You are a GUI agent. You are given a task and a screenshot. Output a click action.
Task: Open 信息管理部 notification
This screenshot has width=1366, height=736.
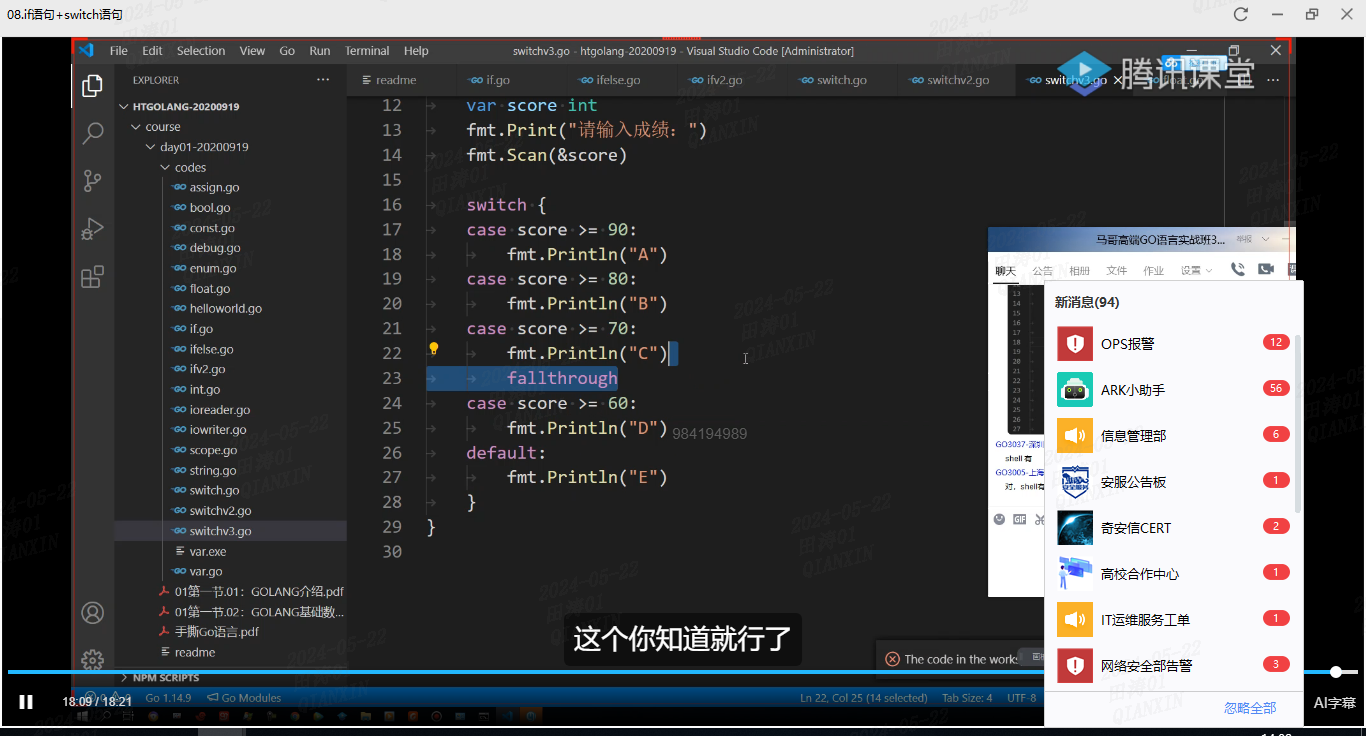pos(1173,436)
